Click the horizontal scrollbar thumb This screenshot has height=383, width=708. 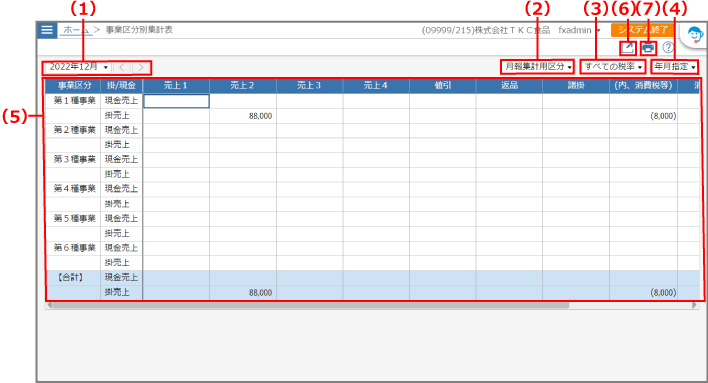311,305
